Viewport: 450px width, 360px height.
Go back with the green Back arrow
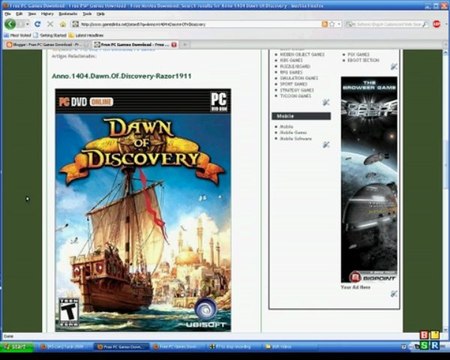10,24
